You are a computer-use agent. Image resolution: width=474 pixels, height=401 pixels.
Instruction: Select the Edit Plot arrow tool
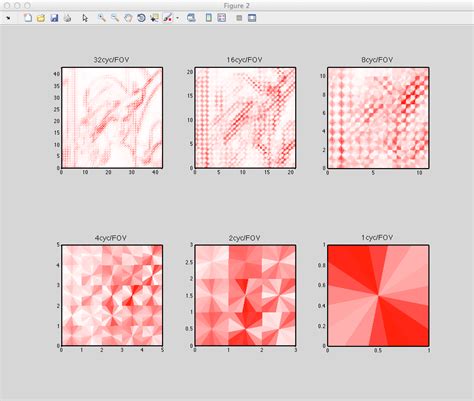[85, 18]
